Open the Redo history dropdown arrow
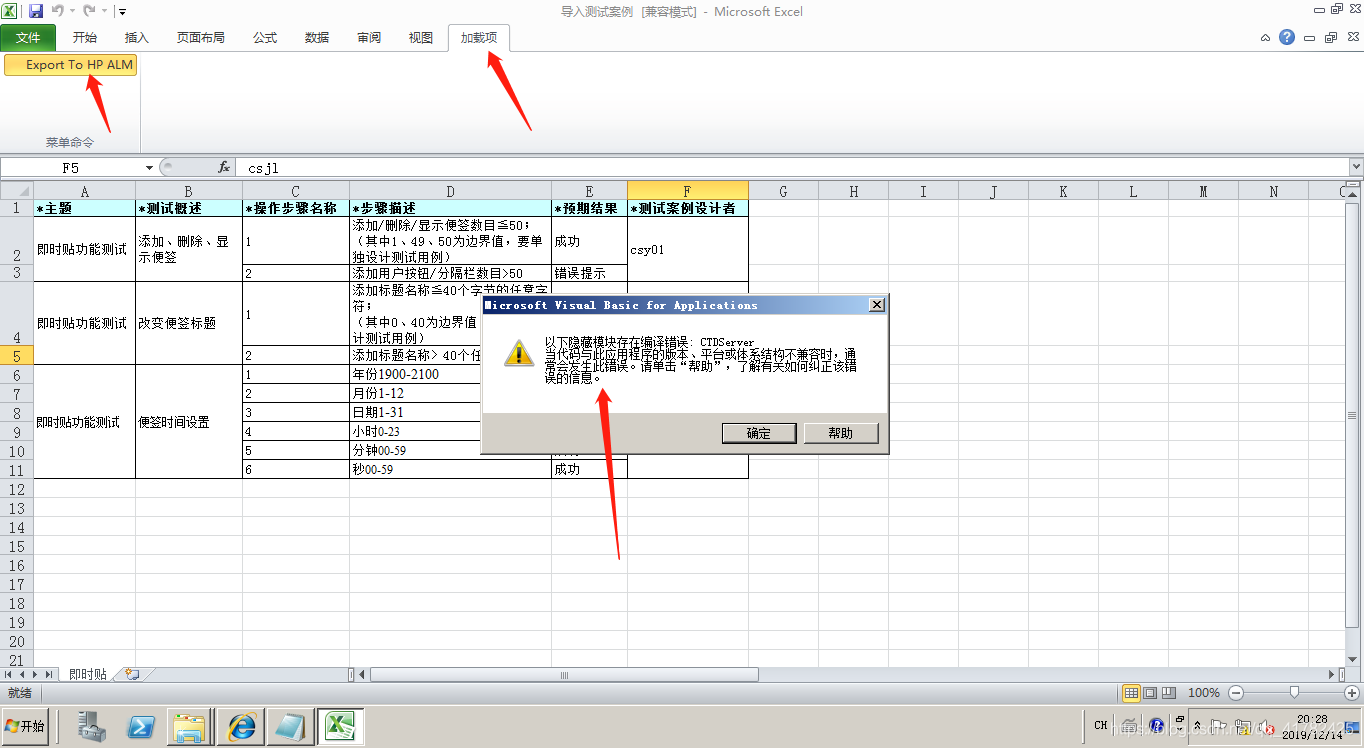The image size is (1364, 748). point(103,12)
